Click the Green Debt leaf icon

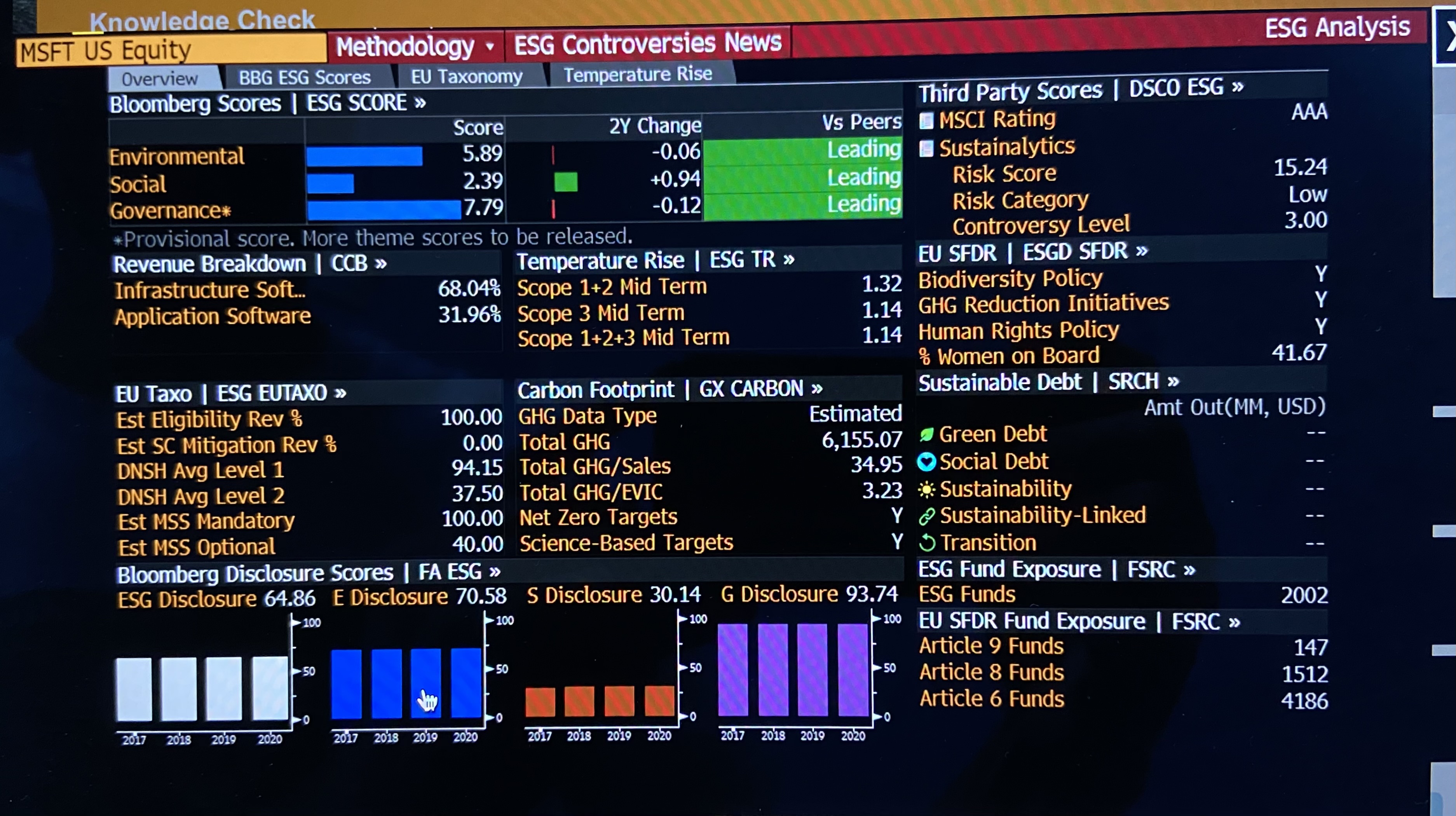(x=926, y=434)
